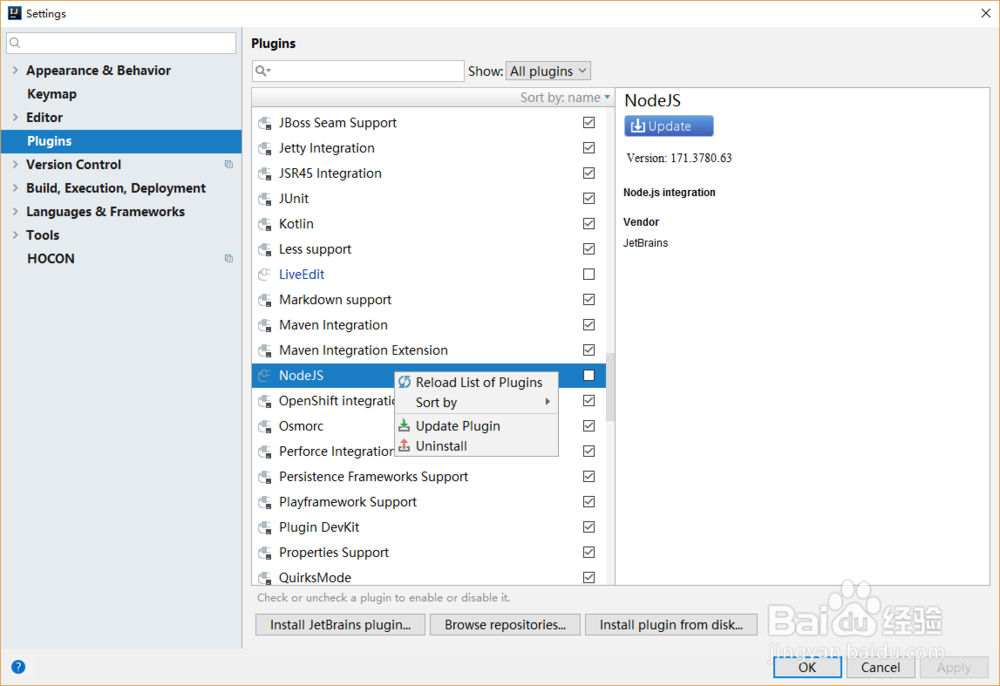Image resolution: width=1000 pixels, height=686 pixels.
Task: Open HOCON settings
Action: tap(51, 258)
